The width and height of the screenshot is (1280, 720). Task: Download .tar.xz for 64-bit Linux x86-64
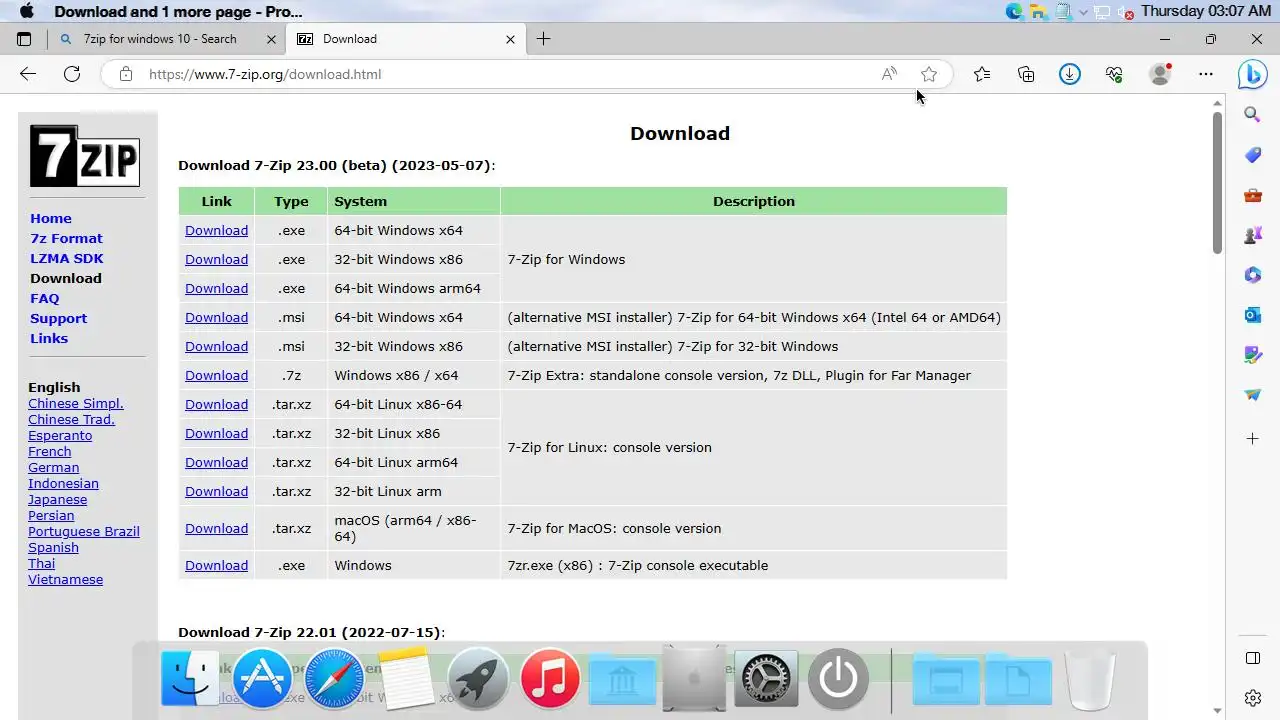pos(216,404)
